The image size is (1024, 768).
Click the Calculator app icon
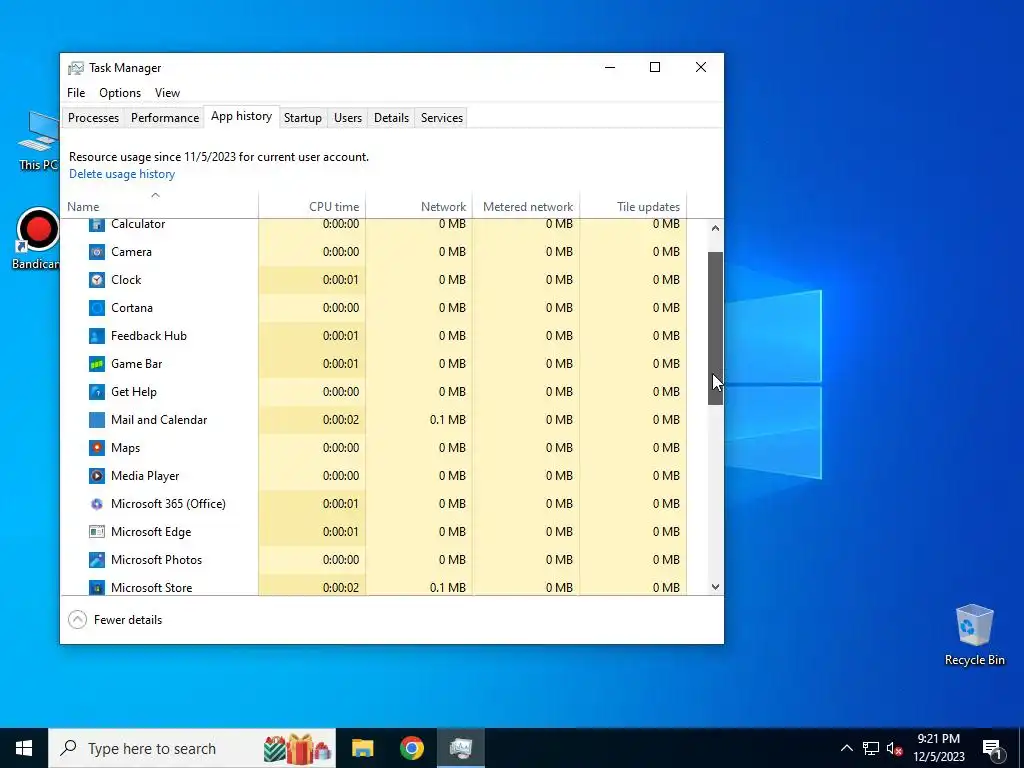[x=97, y=224]
